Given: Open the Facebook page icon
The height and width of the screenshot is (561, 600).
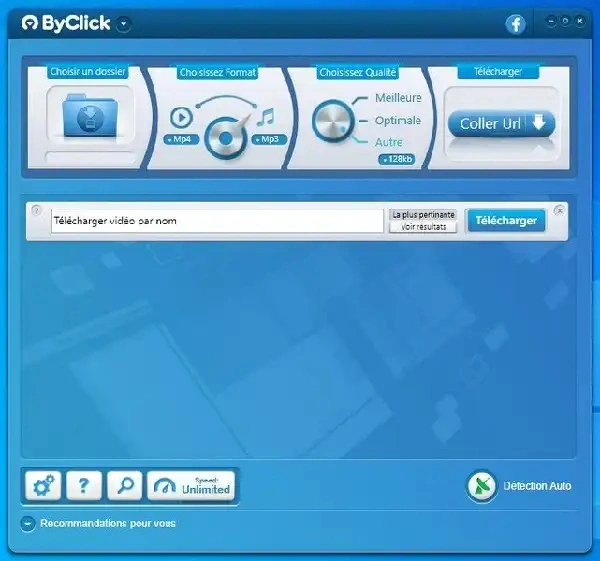Looking at the screenshot, I should click(516, 24).
